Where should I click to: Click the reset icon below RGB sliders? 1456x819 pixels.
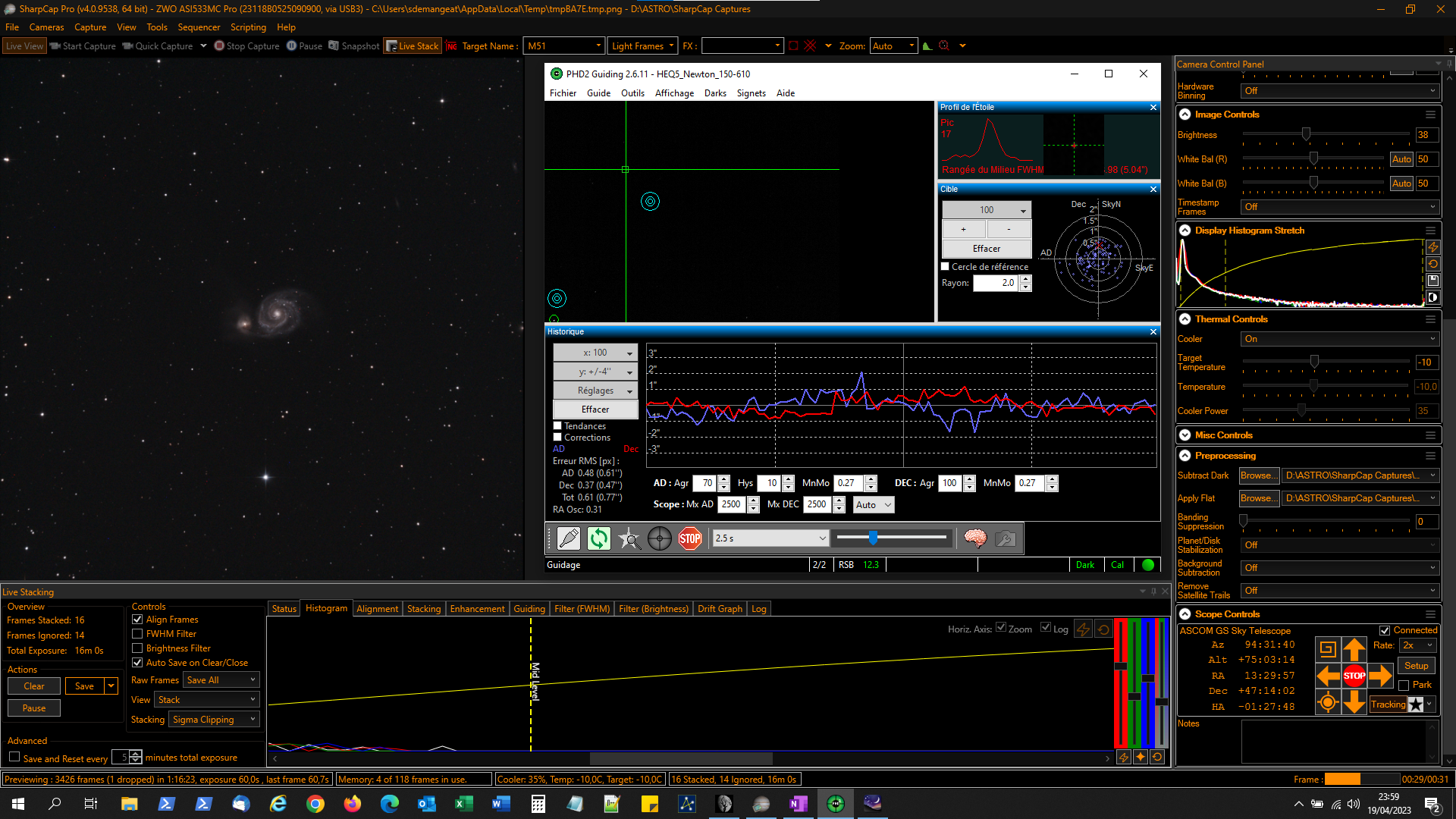point(1156,757)
